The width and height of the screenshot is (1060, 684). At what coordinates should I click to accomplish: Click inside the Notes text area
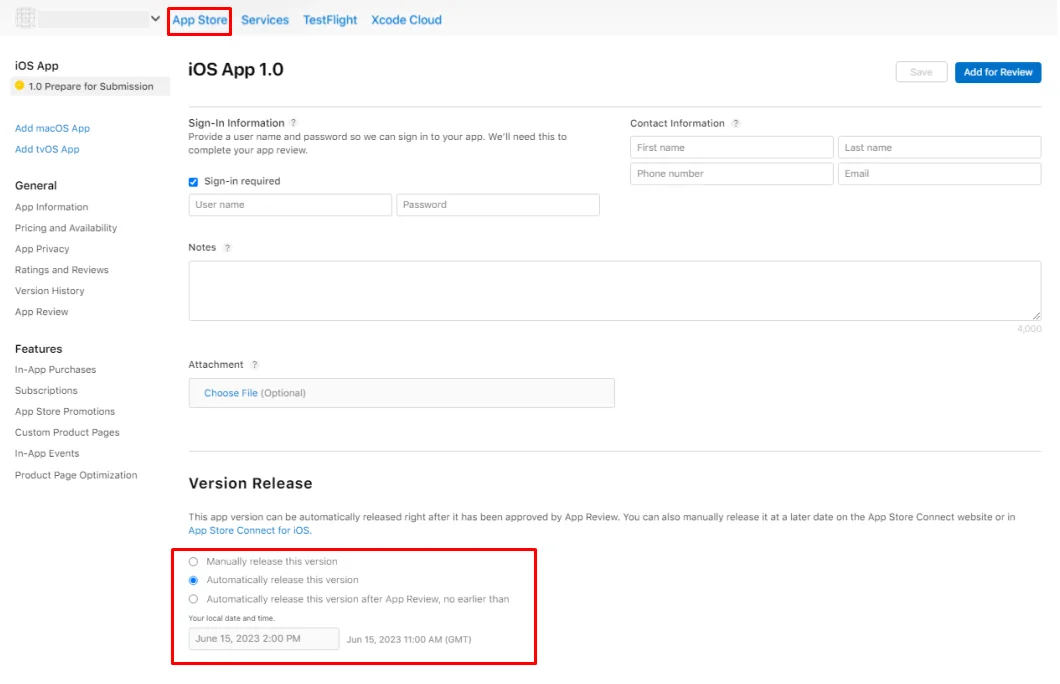[x=615, y=291]
